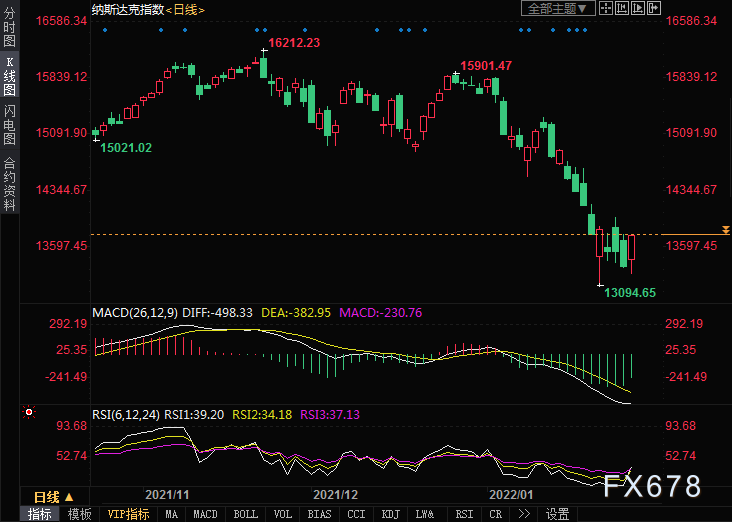Screen dimensions: 732x522
Task: Open the 设置 settings button
Action: tap(557, 514)
